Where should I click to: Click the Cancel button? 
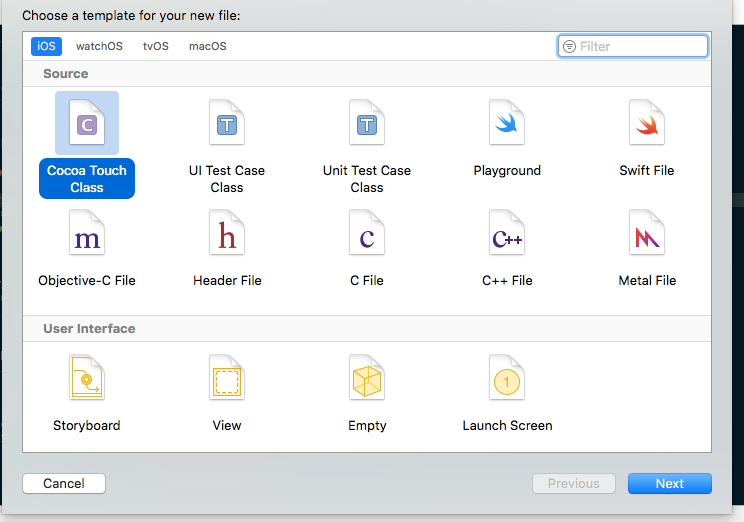64,484
